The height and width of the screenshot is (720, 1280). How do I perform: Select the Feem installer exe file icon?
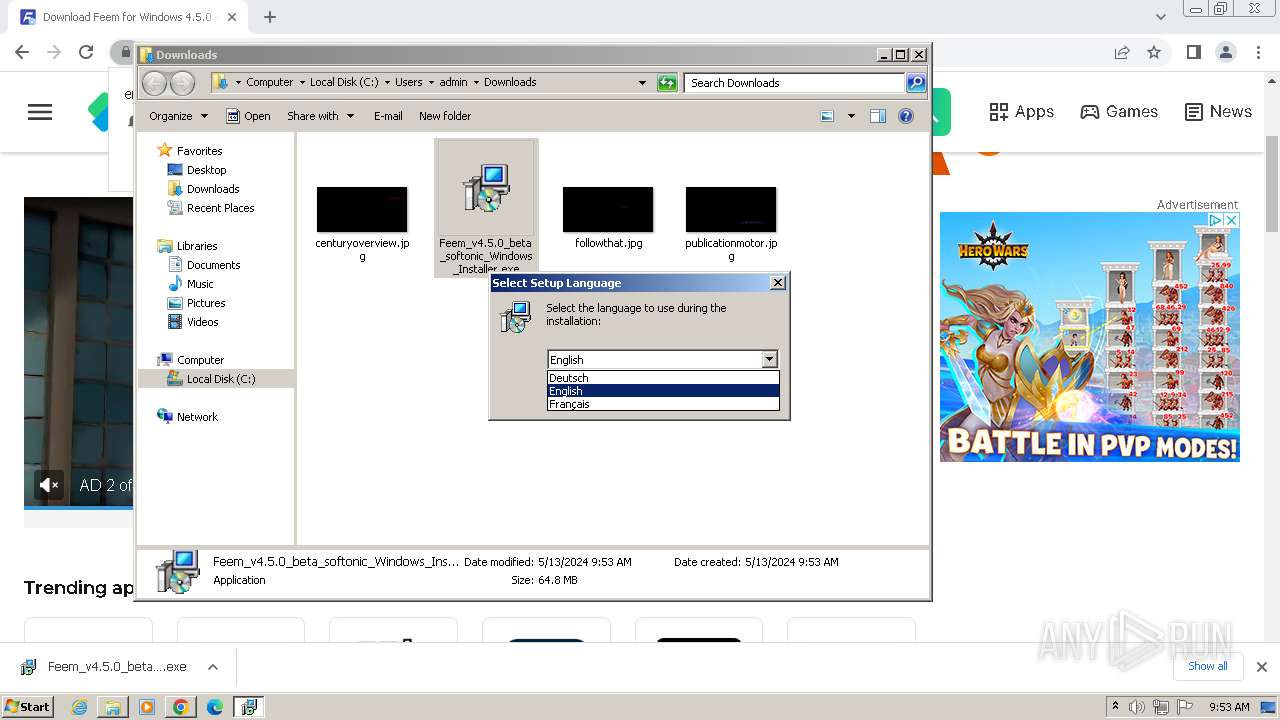tap(486, 190)
